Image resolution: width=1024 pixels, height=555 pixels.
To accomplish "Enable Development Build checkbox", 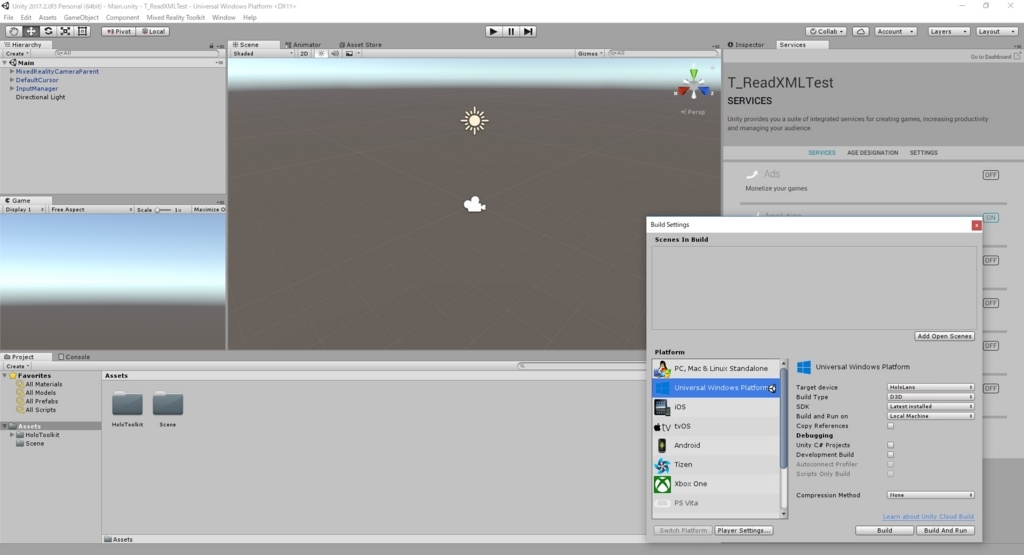I will click(890, 454).
